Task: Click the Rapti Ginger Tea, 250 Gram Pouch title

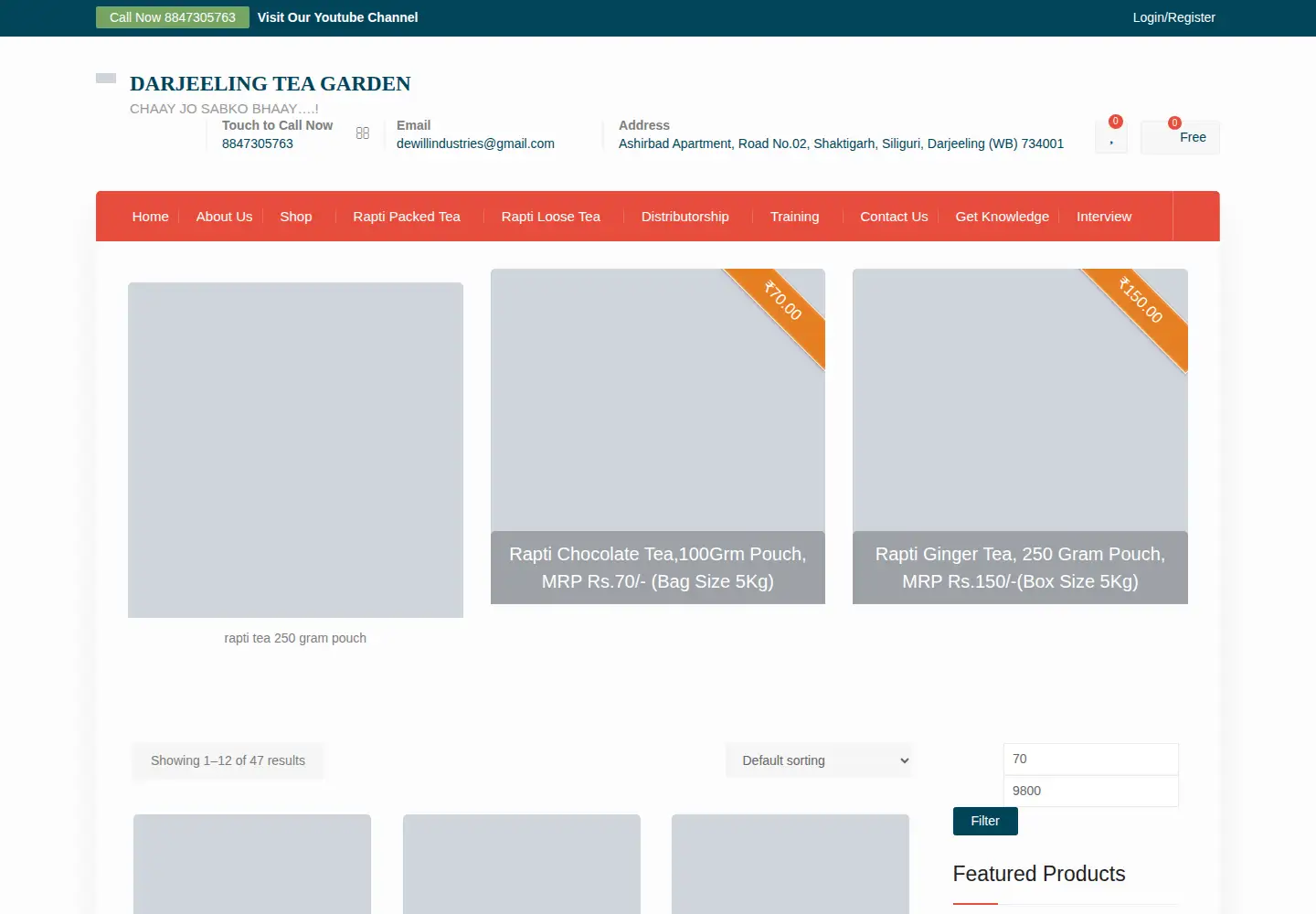Action: pos(1020,568)
